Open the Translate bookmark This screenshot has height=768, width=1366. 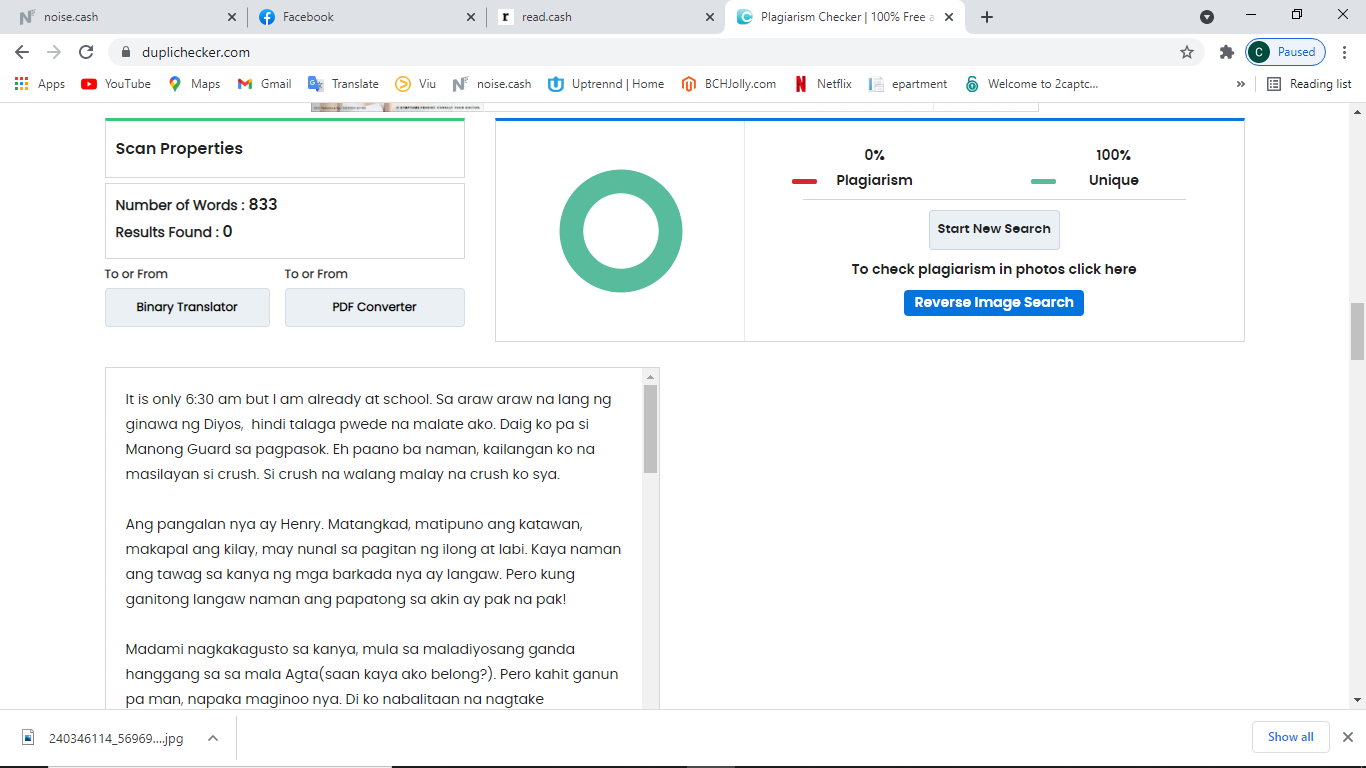coord(343,84)
